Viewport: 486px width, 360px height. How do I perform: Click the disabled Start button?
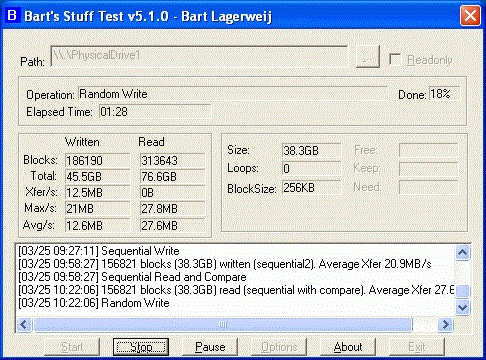click(72, 347)
